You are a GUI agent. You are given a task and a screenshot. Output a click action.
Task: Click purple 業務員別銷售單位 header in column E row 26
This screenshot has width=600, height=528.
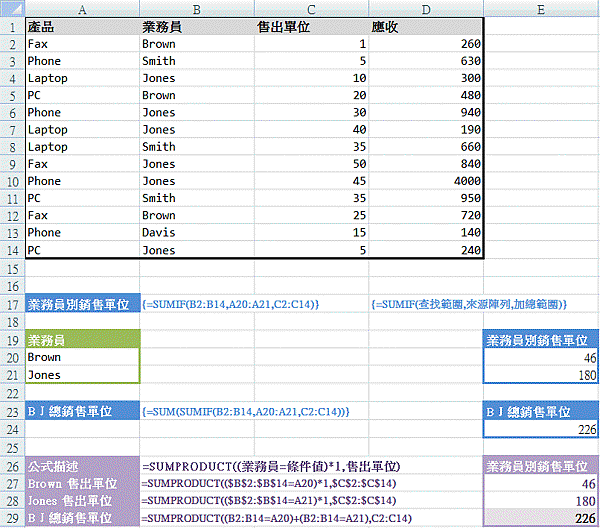point(541,466)
